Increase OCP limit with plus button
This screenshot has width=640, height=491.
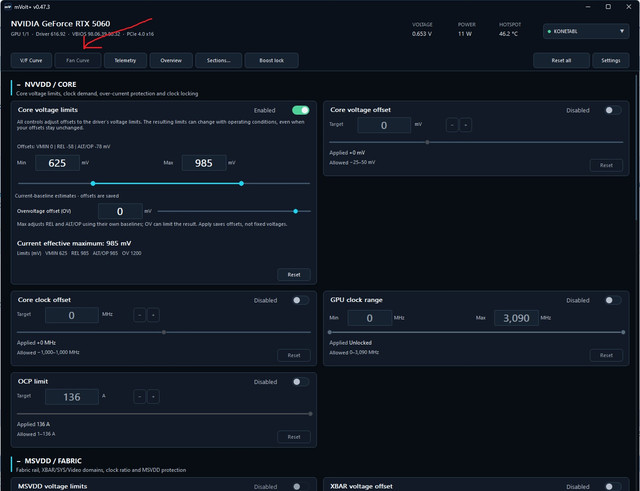[153, 397]
